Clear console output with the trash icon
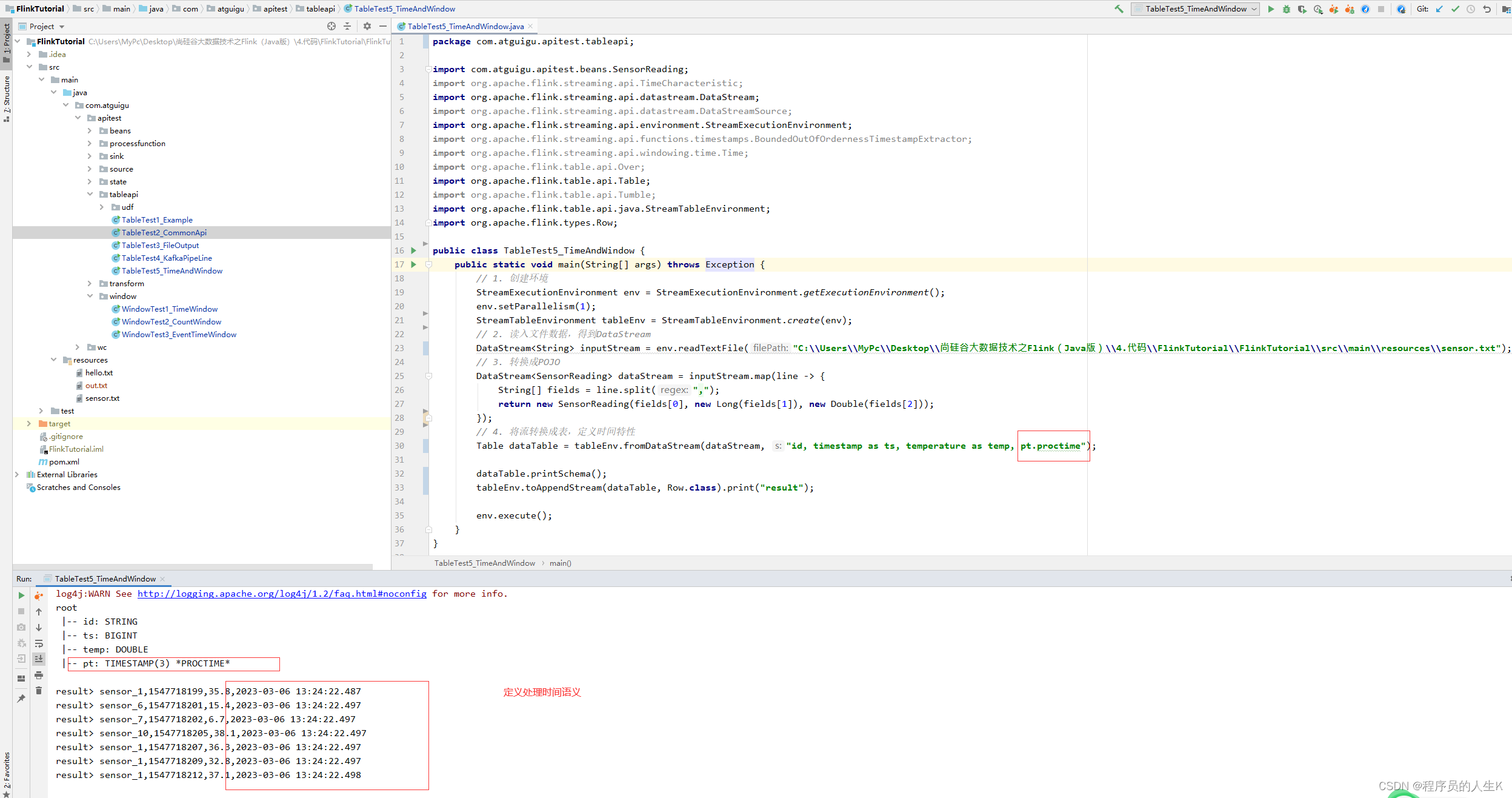 [39, 690]
